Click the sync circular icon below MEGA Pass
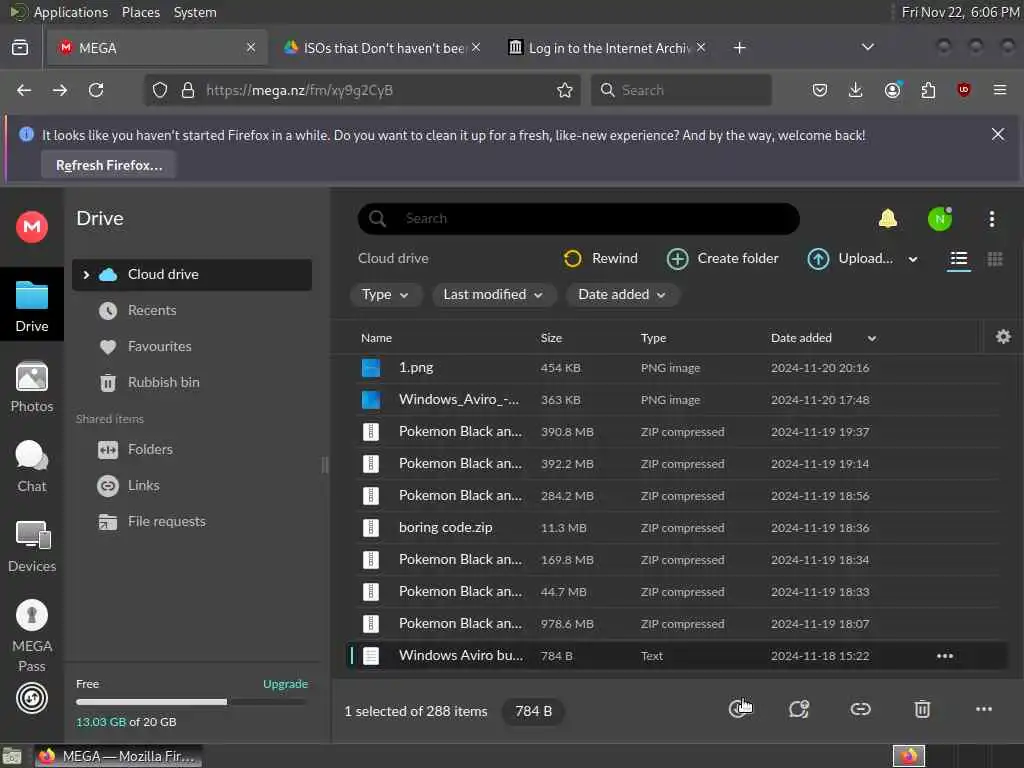Screen dimensions: 1024x768 click(31, 698)
